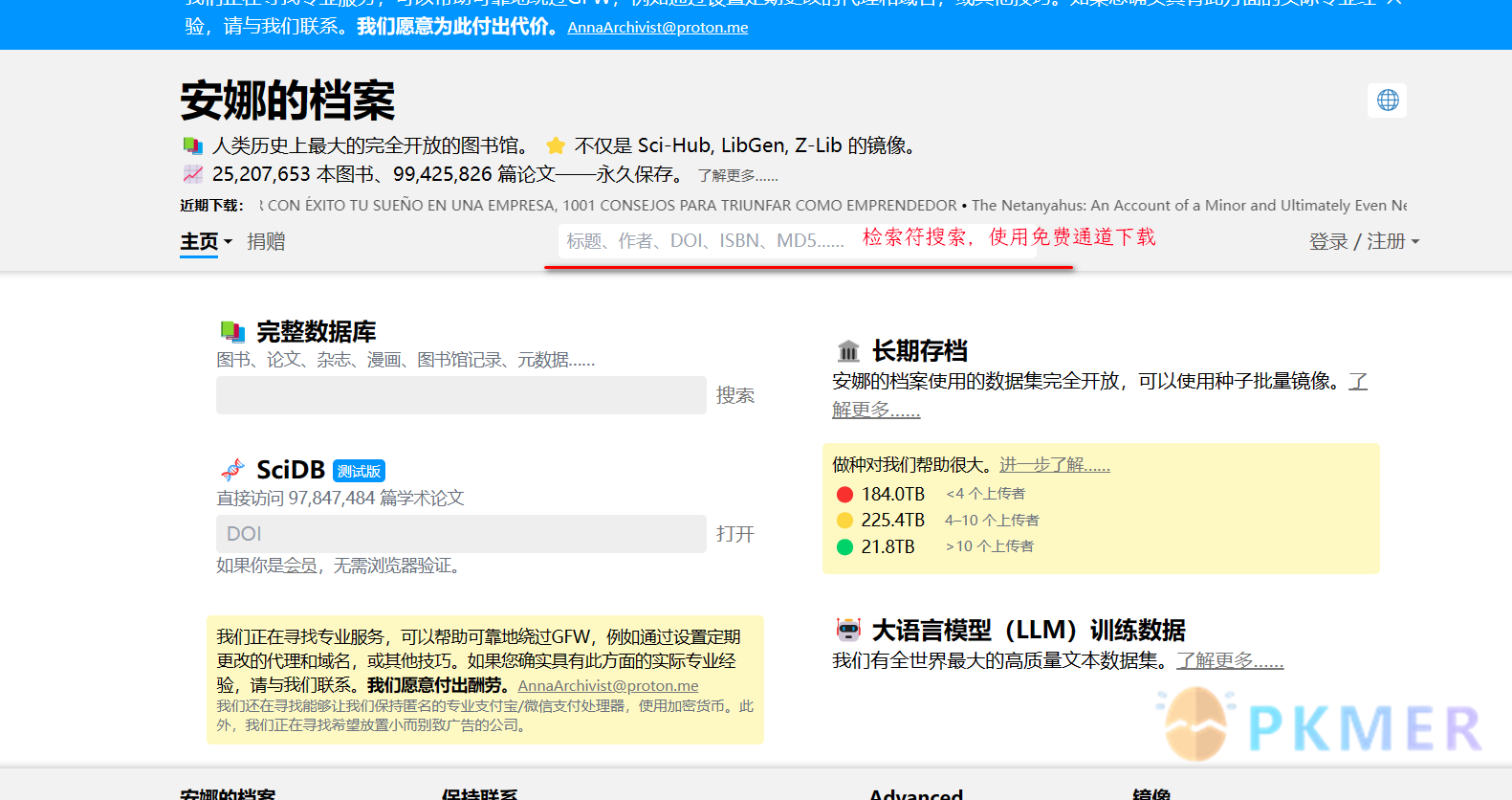
Task: Click the 大语言模型（LLM）训练数据 heading
Action: coord(1029,630)
